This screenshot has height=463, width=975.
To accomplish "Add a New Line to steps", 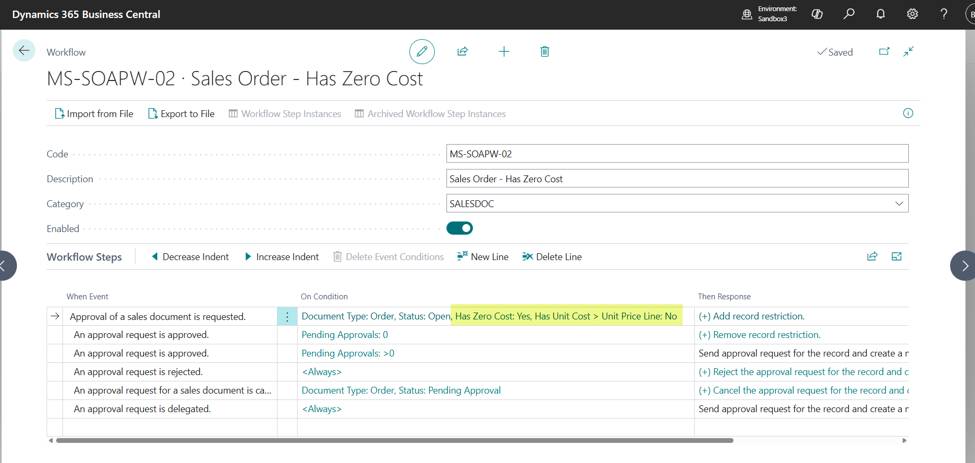I will (x=483, y=257).
